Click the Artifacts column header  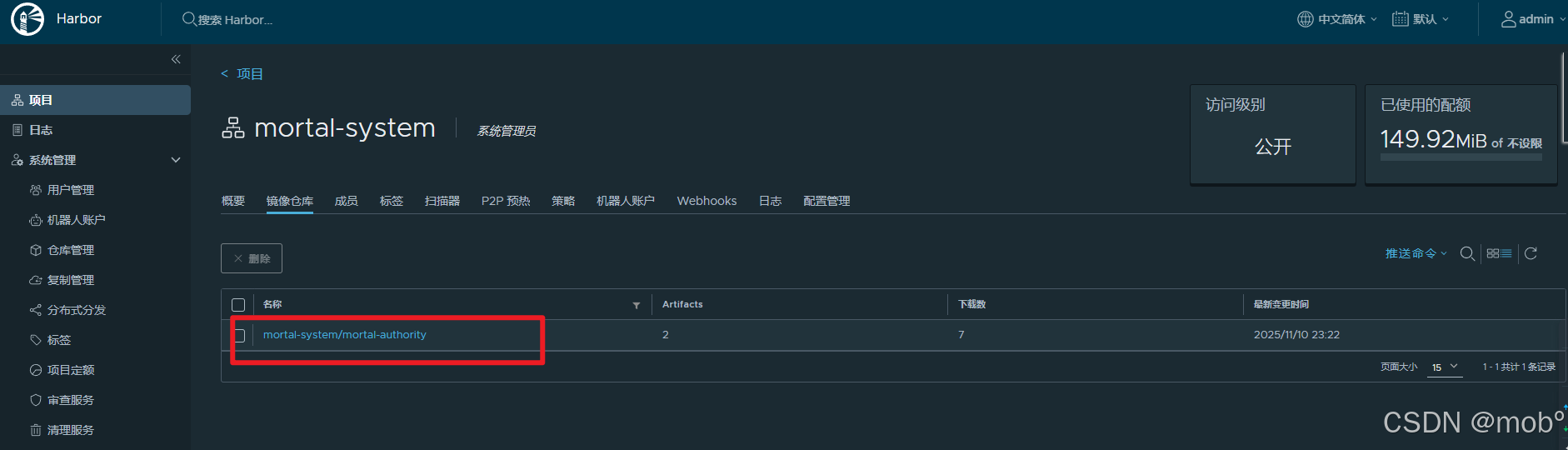coord(682,305)
